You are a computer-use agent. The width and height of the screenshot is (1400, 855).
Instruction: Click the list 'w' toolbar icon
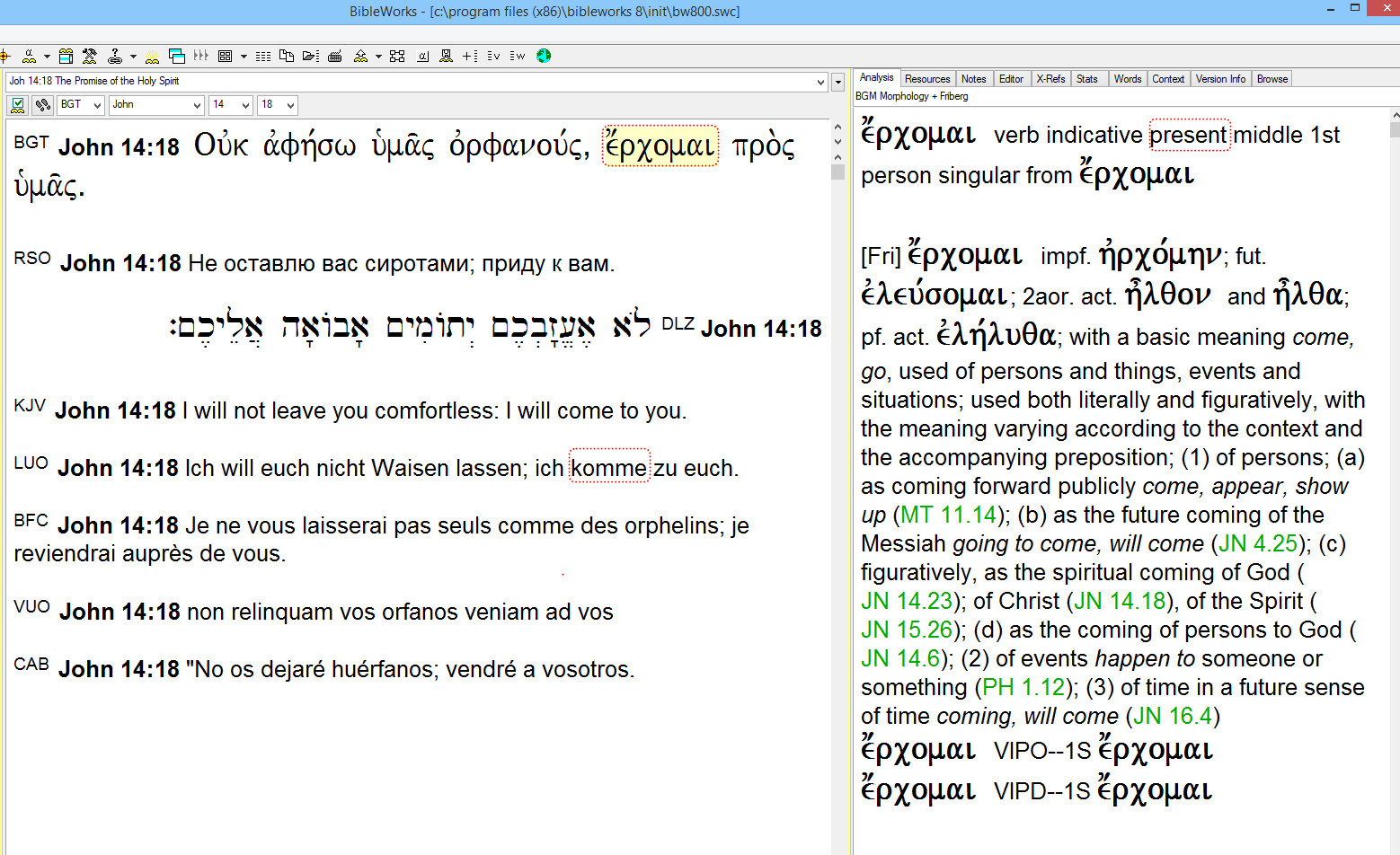pos(518,56)
